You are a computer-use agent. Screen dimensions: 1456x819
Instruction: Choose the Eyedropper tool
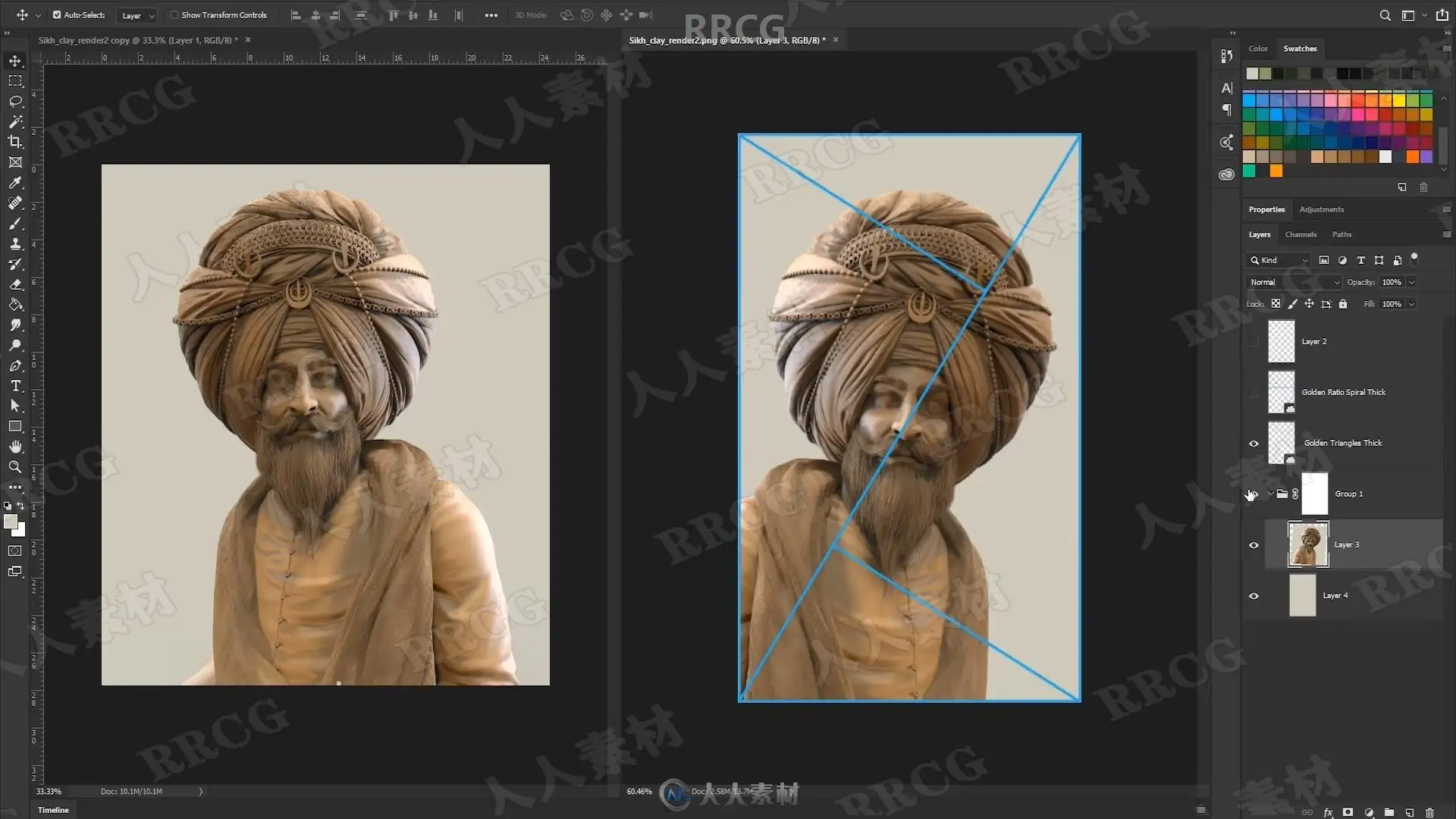pos(15,183)
